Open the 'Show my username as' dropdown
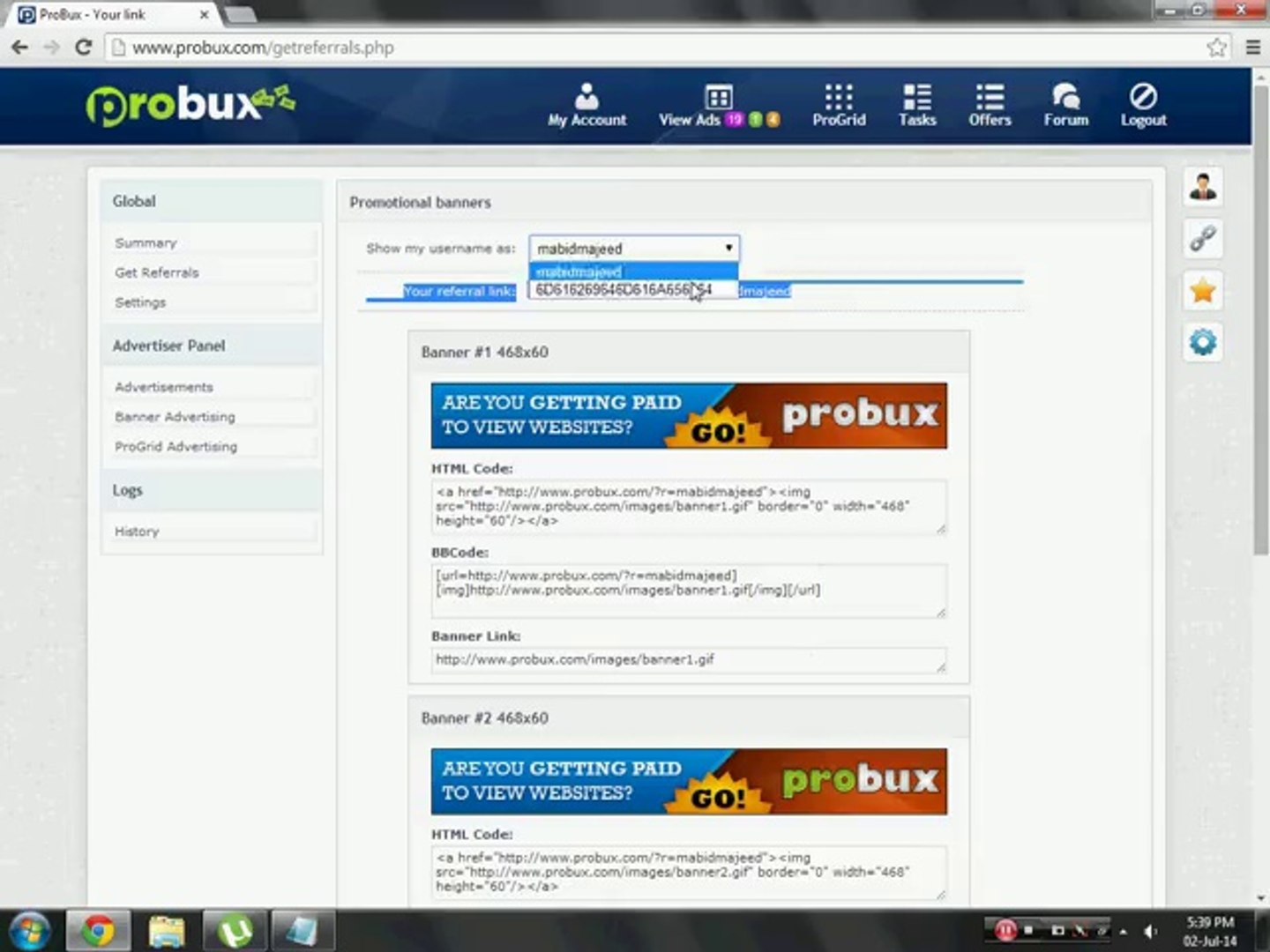This screenshot has height=952, width=1270. click(634, 249)
